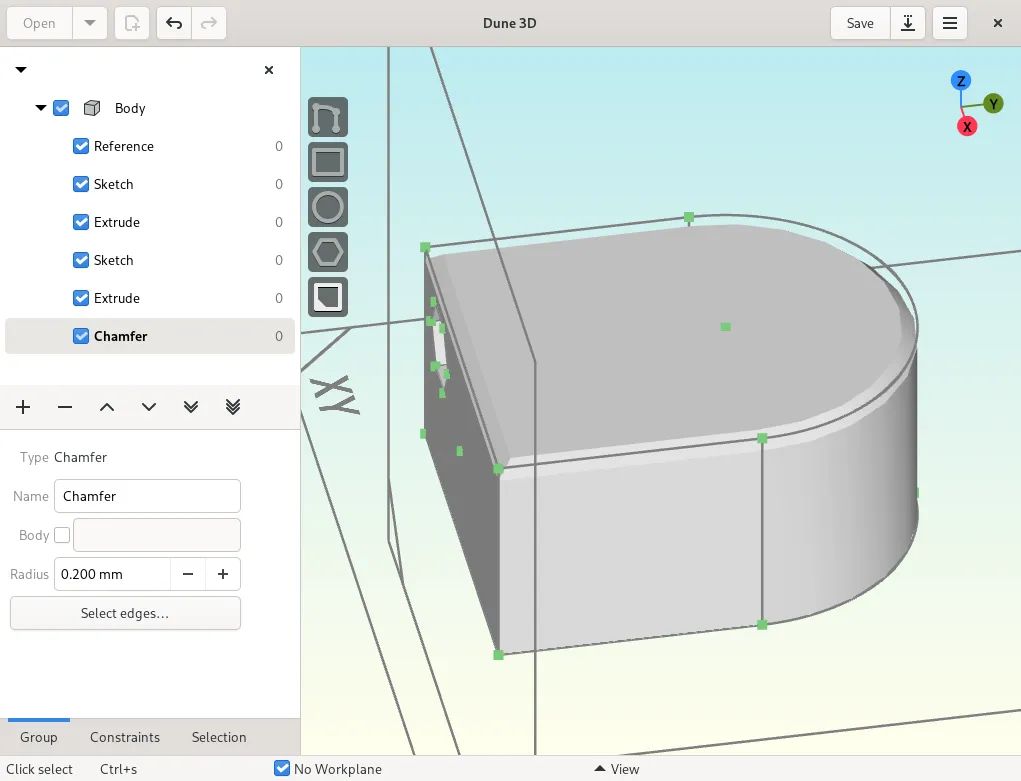The width and height of the screenshot is (1021, 781).
Task: Expand the View panel at bottom right
Action: tap(617, 768)
